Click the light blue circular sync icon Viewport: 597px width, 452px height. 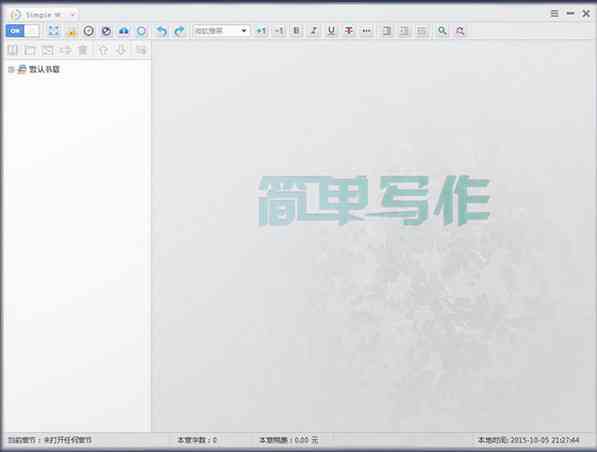[x=141, y=31]
